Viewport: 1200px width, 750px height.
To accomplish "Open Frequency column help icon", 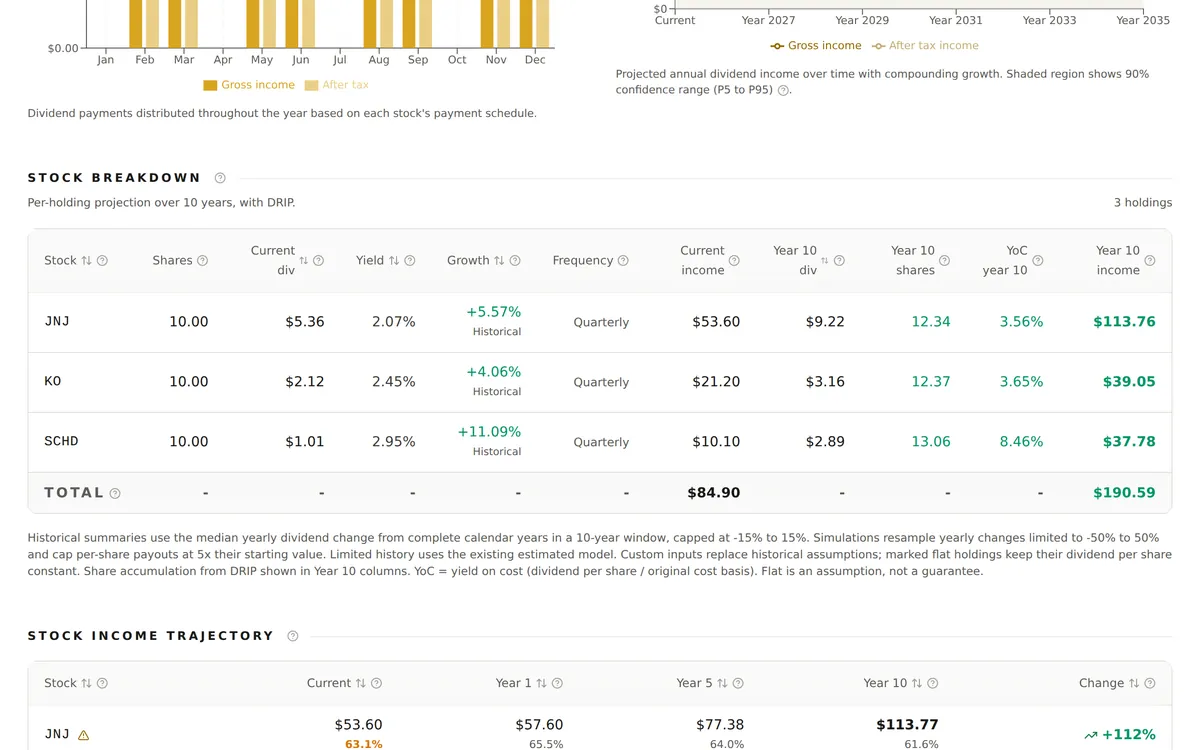I will (623, 261).
